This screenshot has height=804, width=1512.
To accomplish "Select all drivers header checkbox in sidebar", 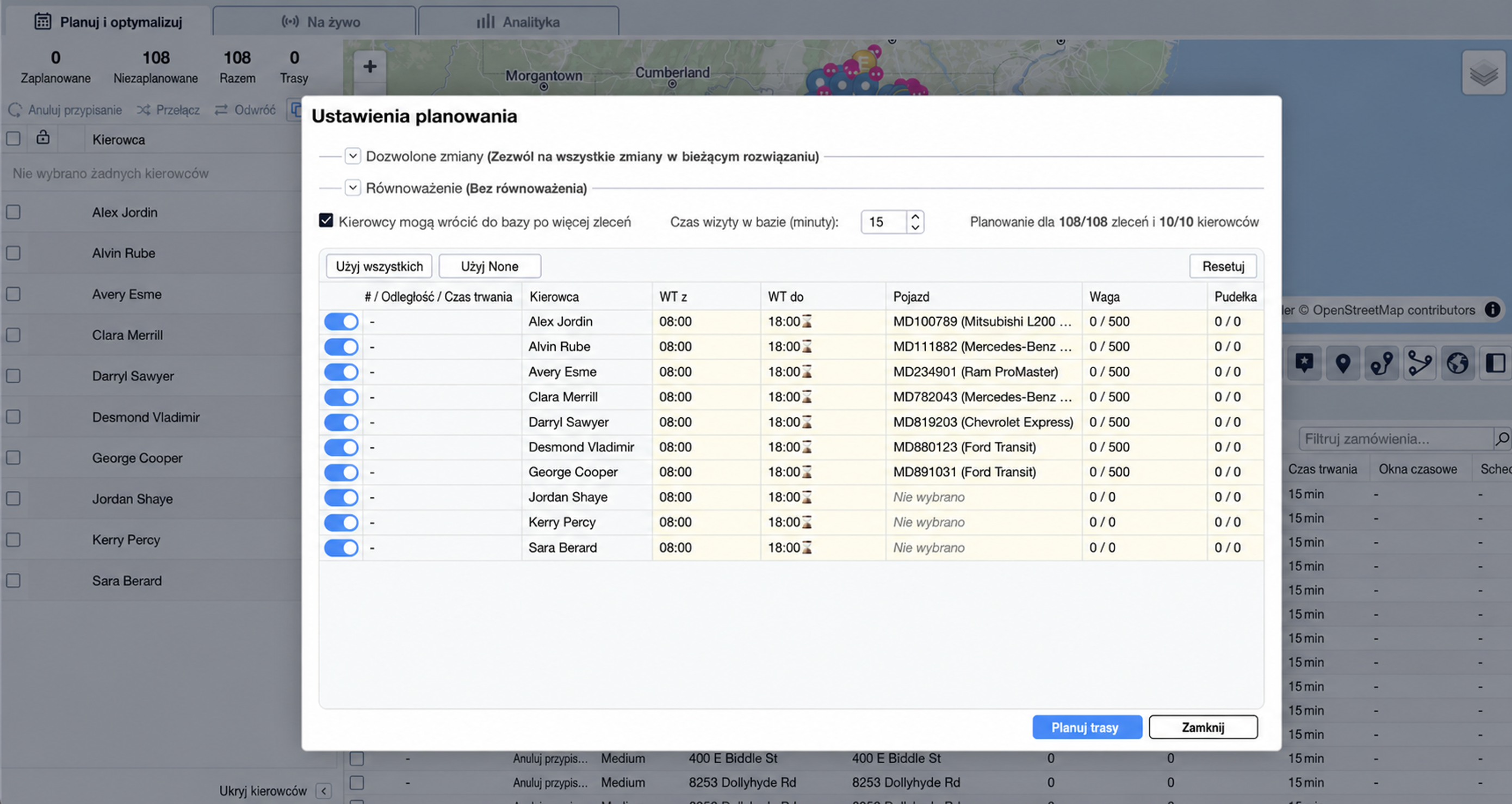I will tap(13, 139).
